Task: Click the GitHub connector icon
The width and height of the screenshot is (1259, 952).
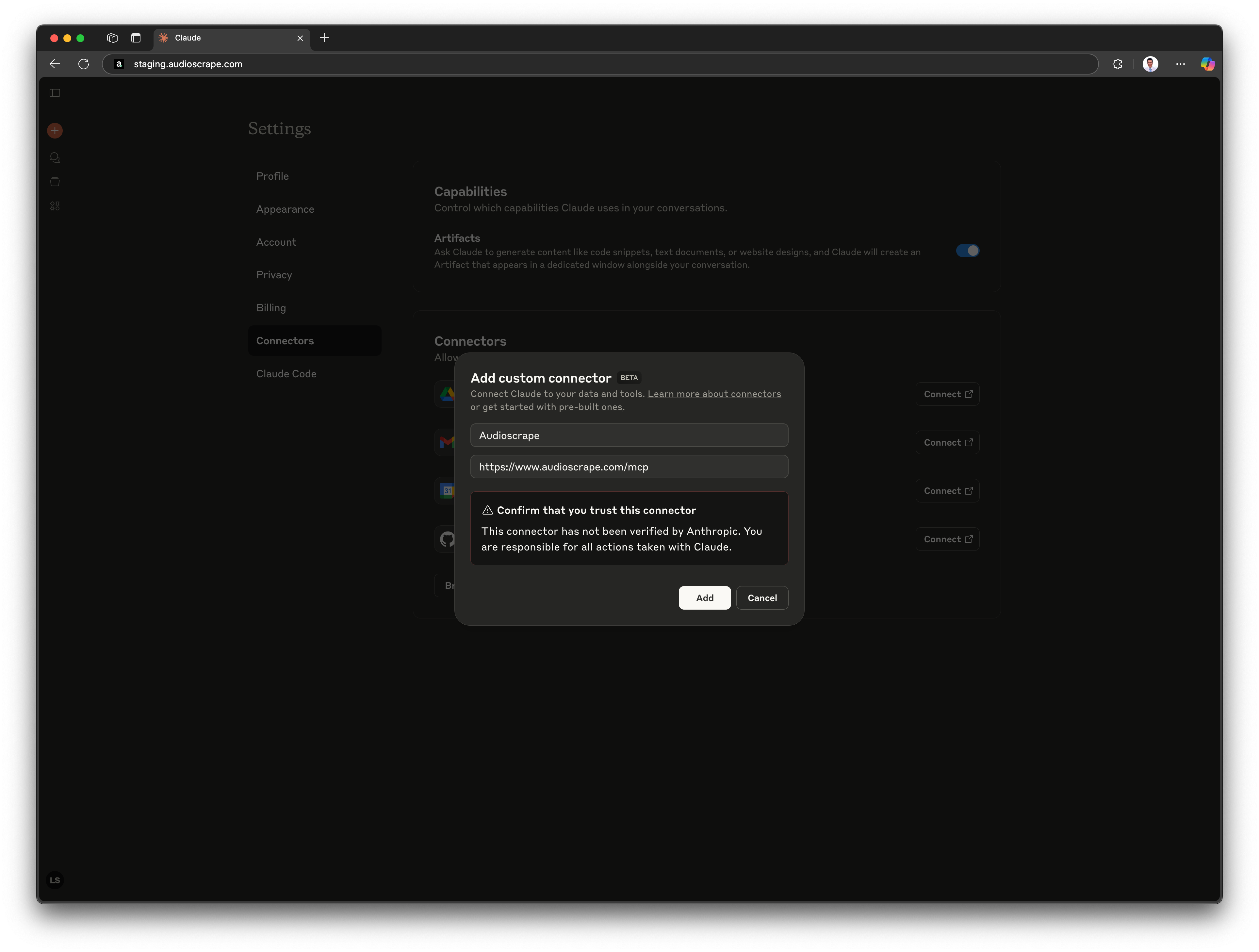Action: [447, 539]
